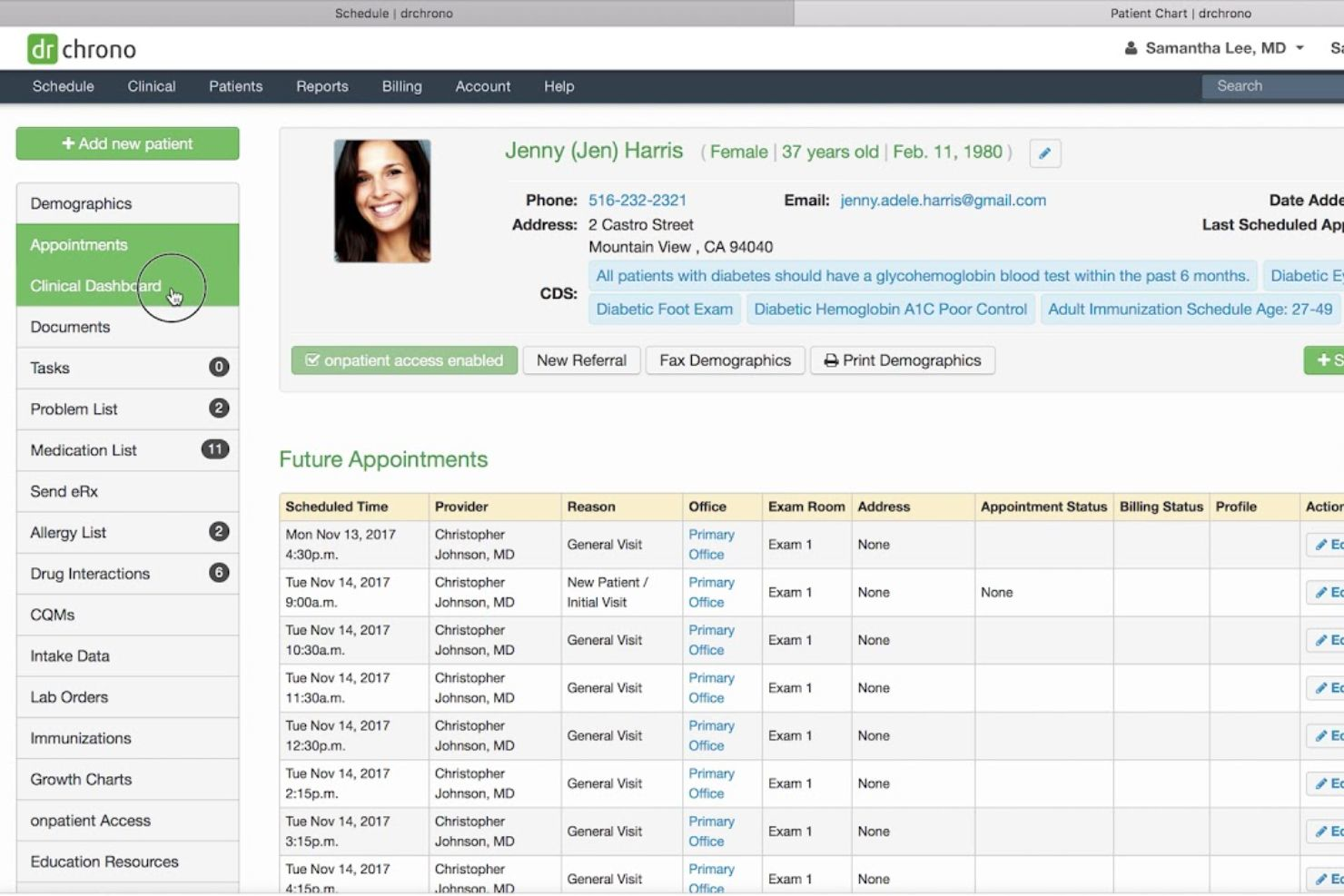Click the Search field in navigation bar
1344x896 pixels.
point(1273,86)
